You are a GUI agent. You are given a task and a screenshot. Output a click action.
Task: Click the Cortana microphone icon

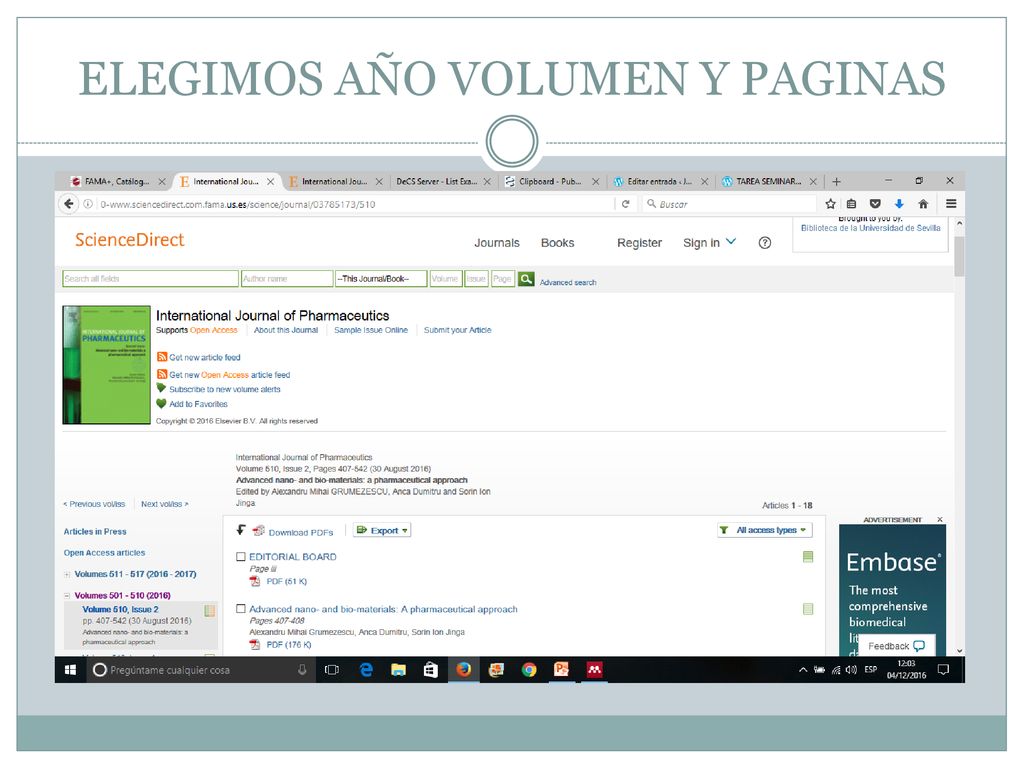tap(302, 669)
